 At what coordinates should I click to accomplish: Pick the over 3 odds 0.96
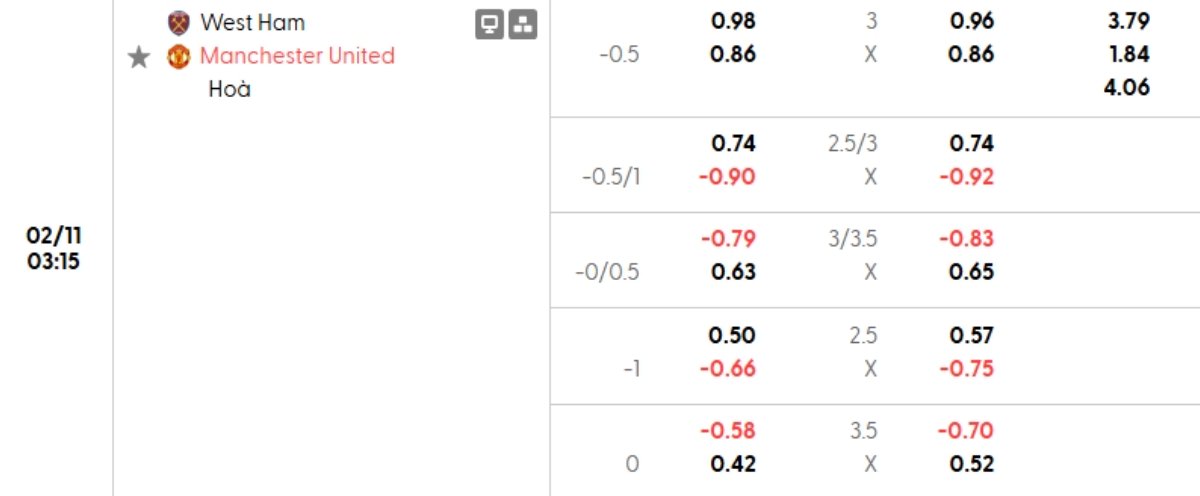[x=972, y=21]
